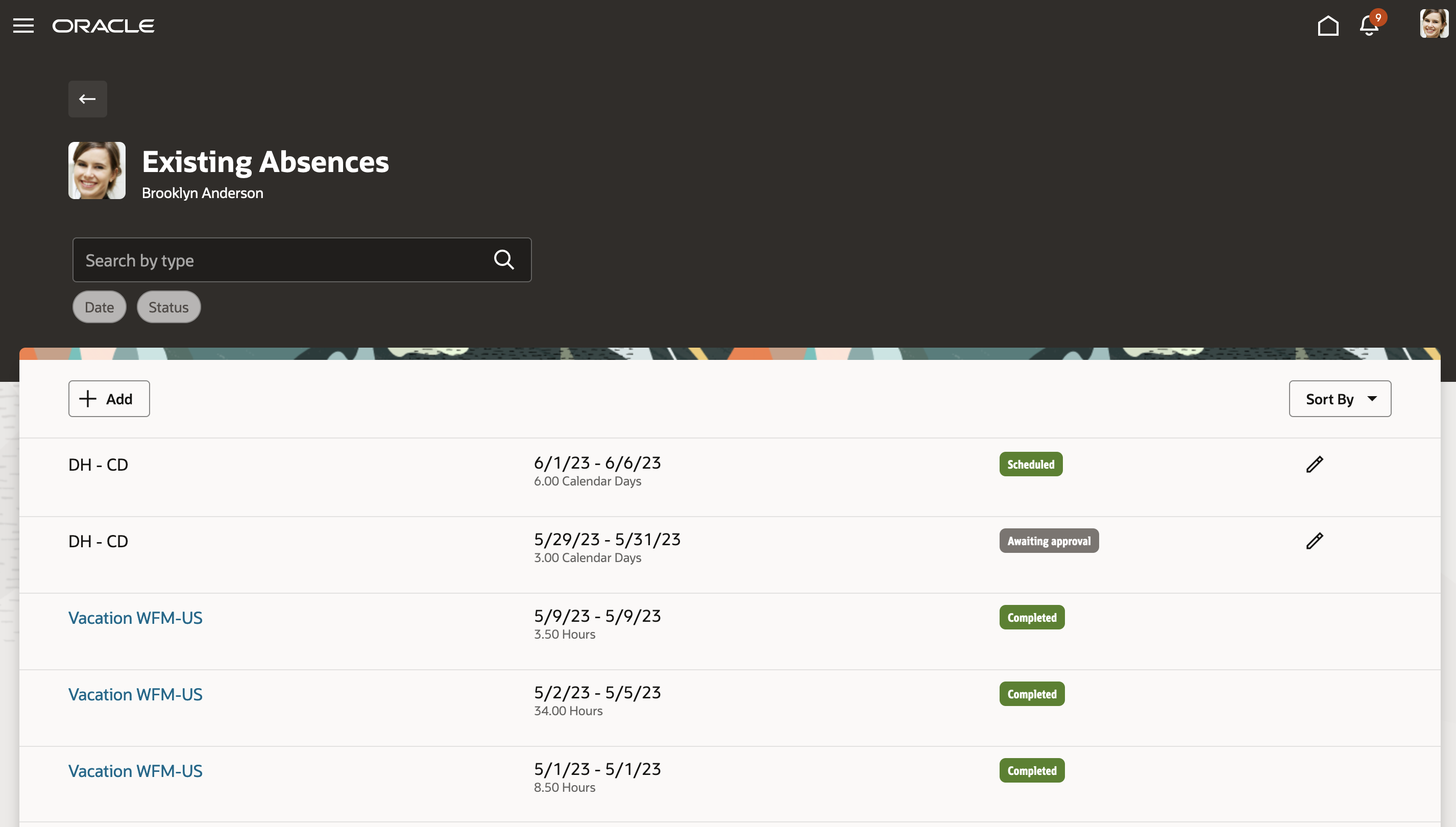Click the search magnifier icon
Viewport: 1456px width, 827px height.
pyautogui.click(x=504, y=259)
